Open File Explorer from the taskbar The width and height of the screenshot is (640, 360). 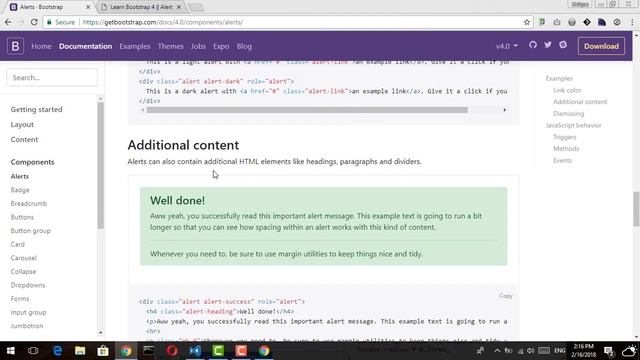[80, 351]
